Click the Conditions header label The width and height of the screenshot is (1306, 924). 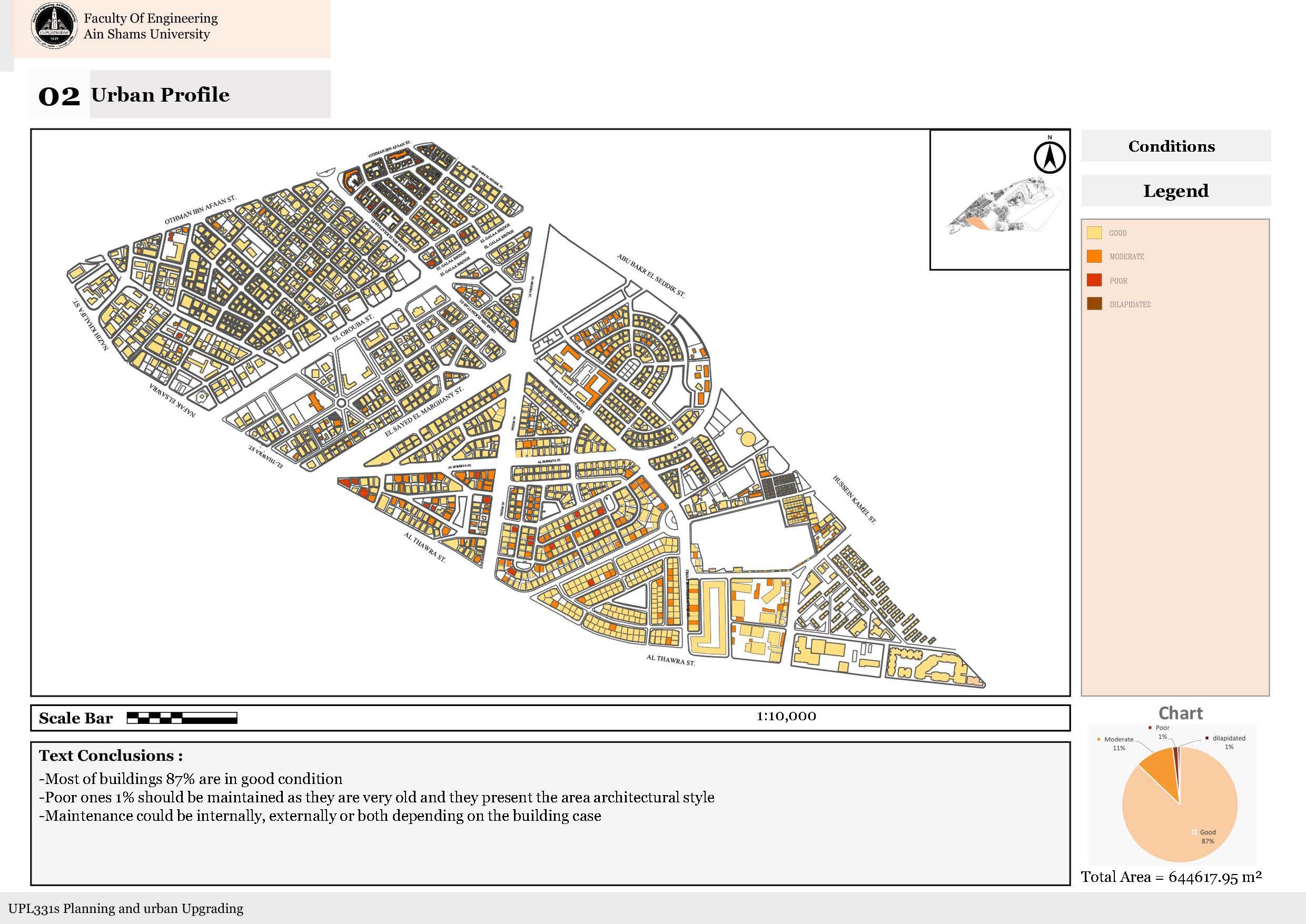pyautogui.click(x=1171, y=147)
